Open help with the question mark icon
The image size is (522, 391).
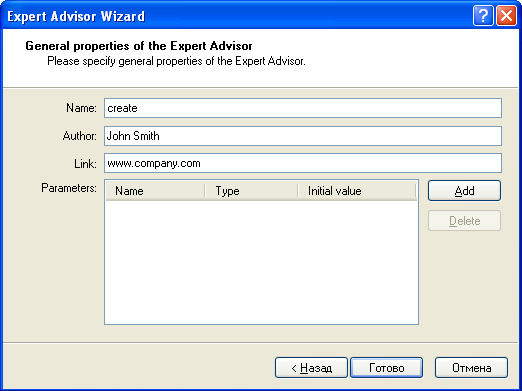pyautogui.click(x=483, y=16)
